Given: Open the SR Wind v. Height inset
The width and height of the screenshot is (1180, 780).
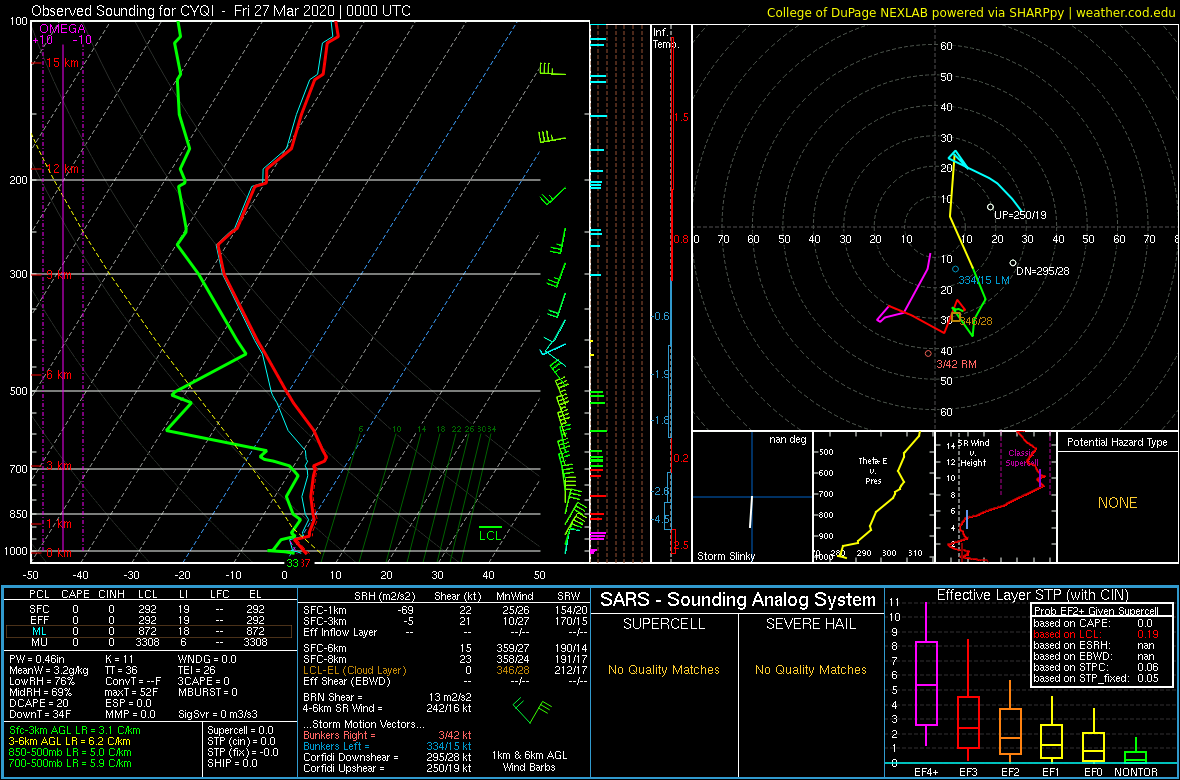Looking at the screenshot, I should [995, 497].
